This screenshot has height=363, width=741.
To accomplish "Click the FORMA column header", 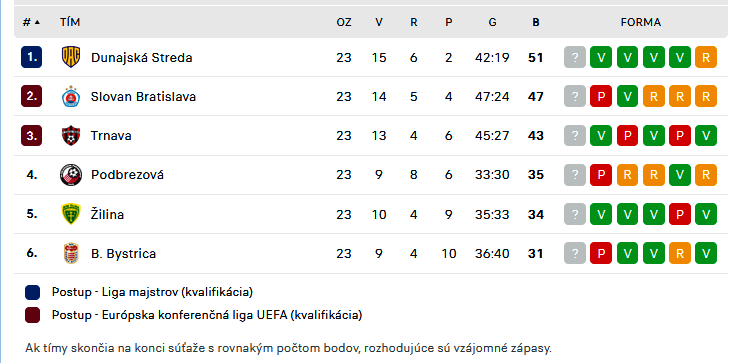I will [640, 22].
